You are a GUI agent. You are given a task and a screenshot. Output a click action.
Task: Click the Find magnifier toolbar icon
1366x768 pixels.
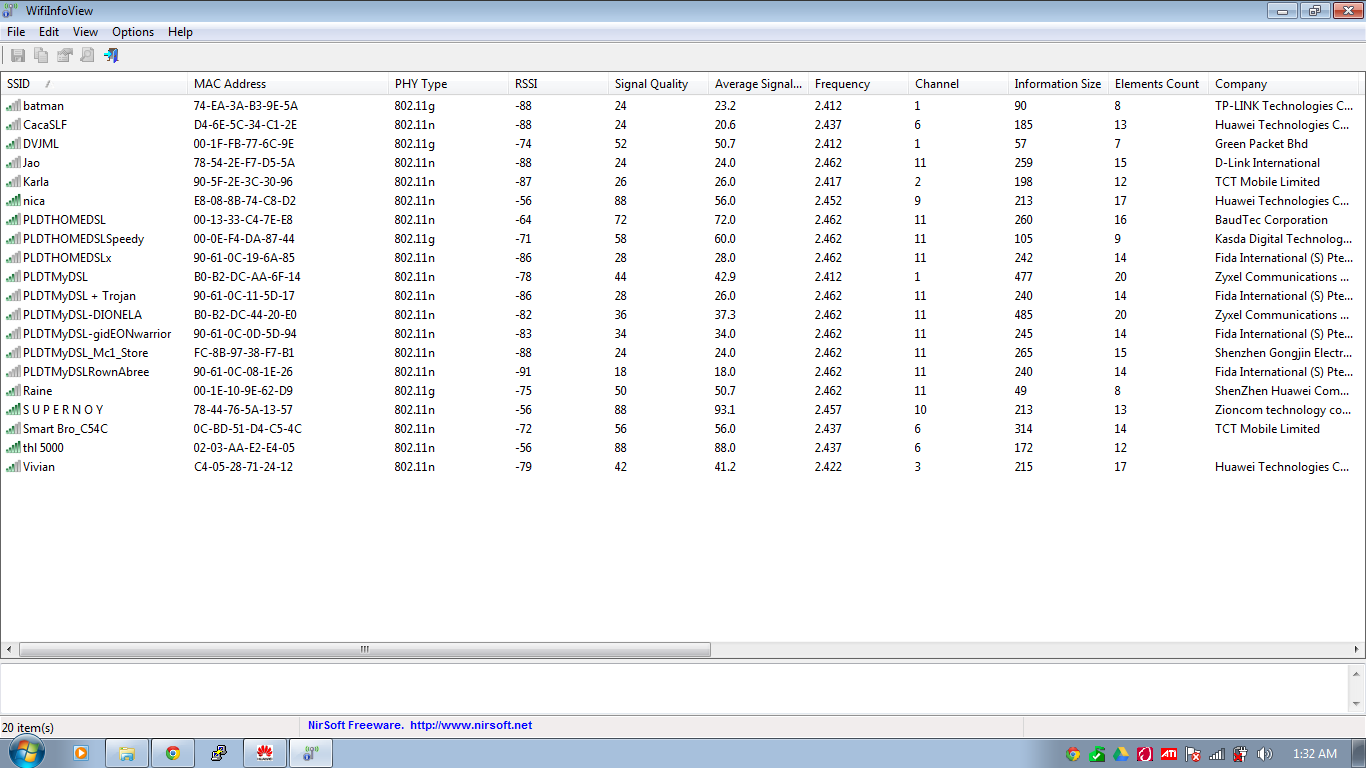click(x=88, y=55)
